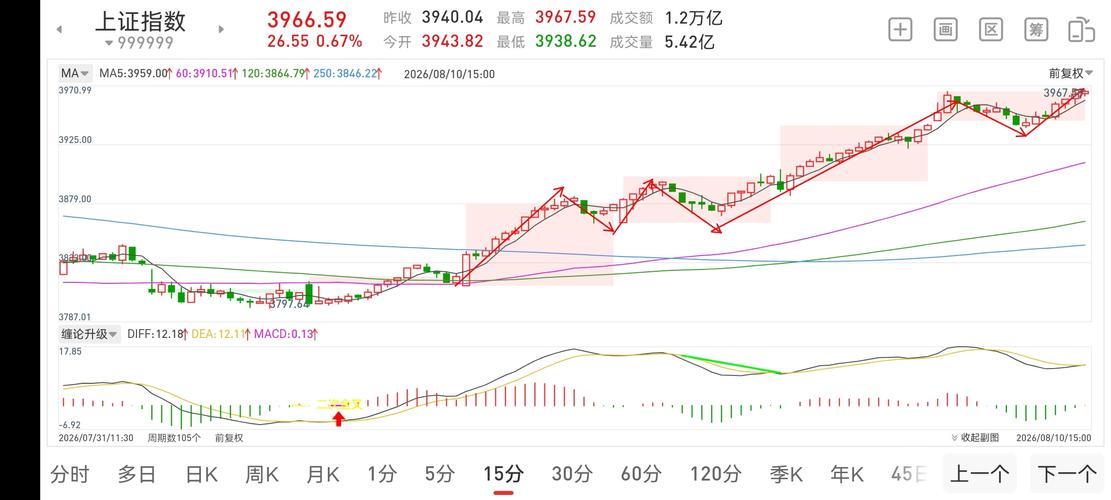This screenshot has width=1111, height=500.
Task: Tap the 周期数105个 label
Action: 174,438
